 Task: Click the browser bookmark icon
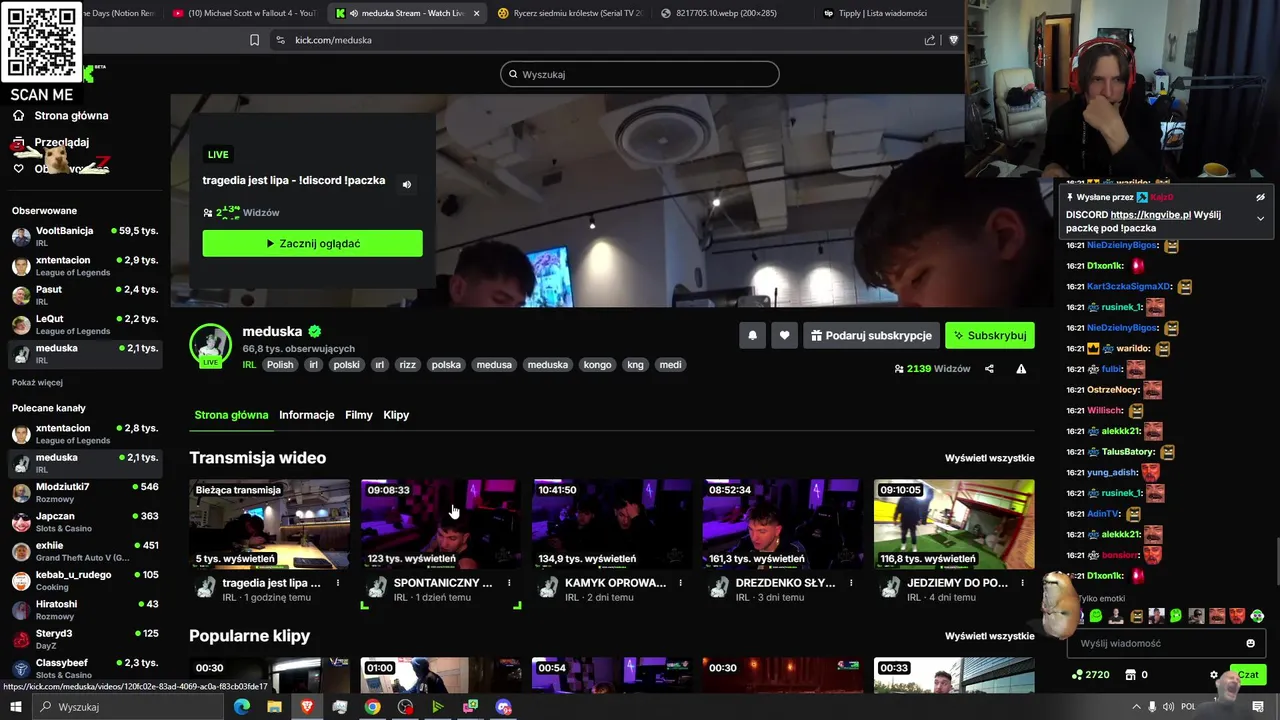pos(254,40)
